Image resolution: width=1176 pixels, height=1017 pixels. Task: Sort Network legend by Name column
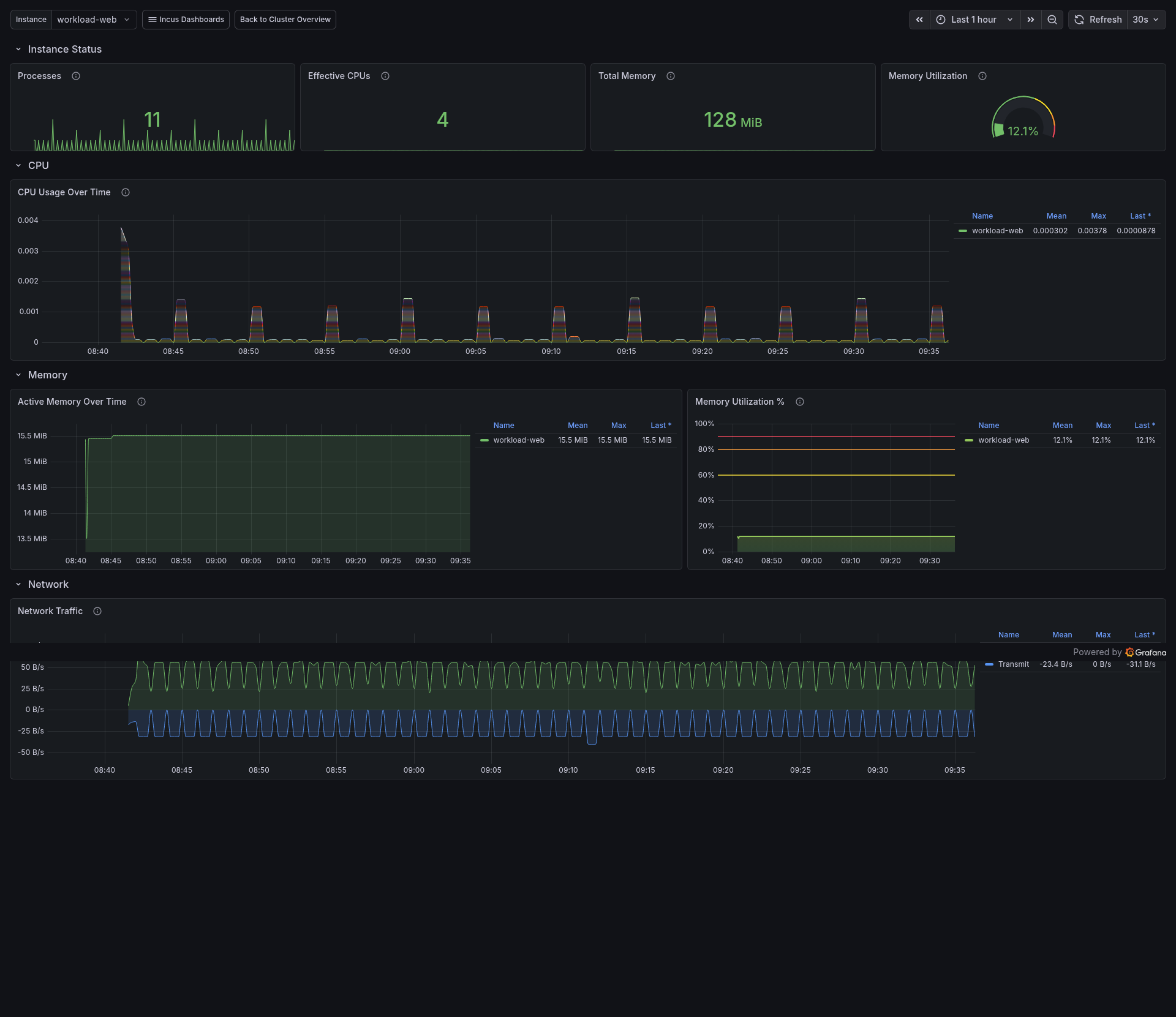tap(1009, 635)
